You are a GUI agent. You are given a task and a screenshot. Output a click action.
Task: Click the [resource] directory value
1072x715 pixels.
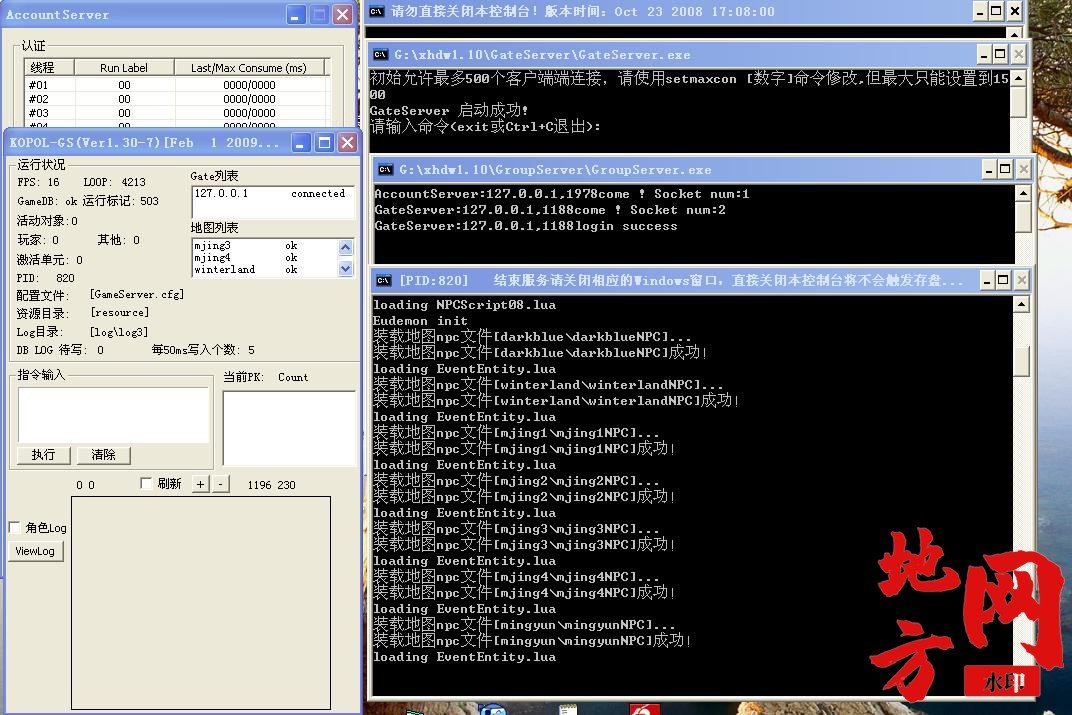tap(120, 312)
